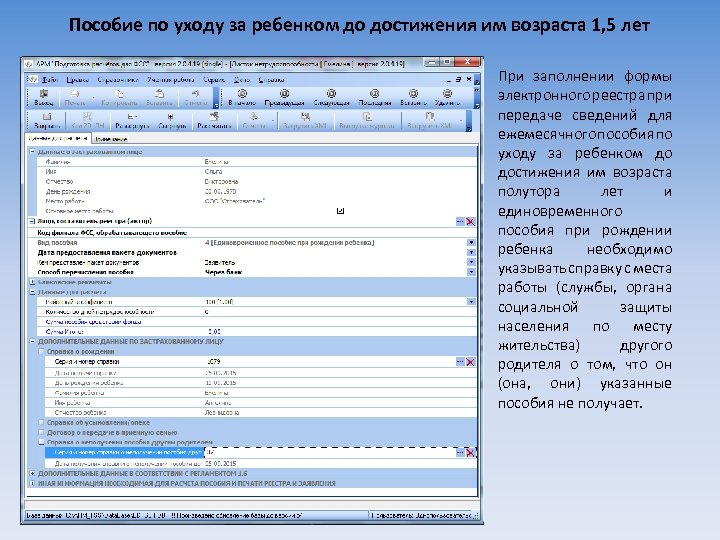Jump to Последняя (last) record
The height and width of the screenshot is (540, 720).
[375, 97]
